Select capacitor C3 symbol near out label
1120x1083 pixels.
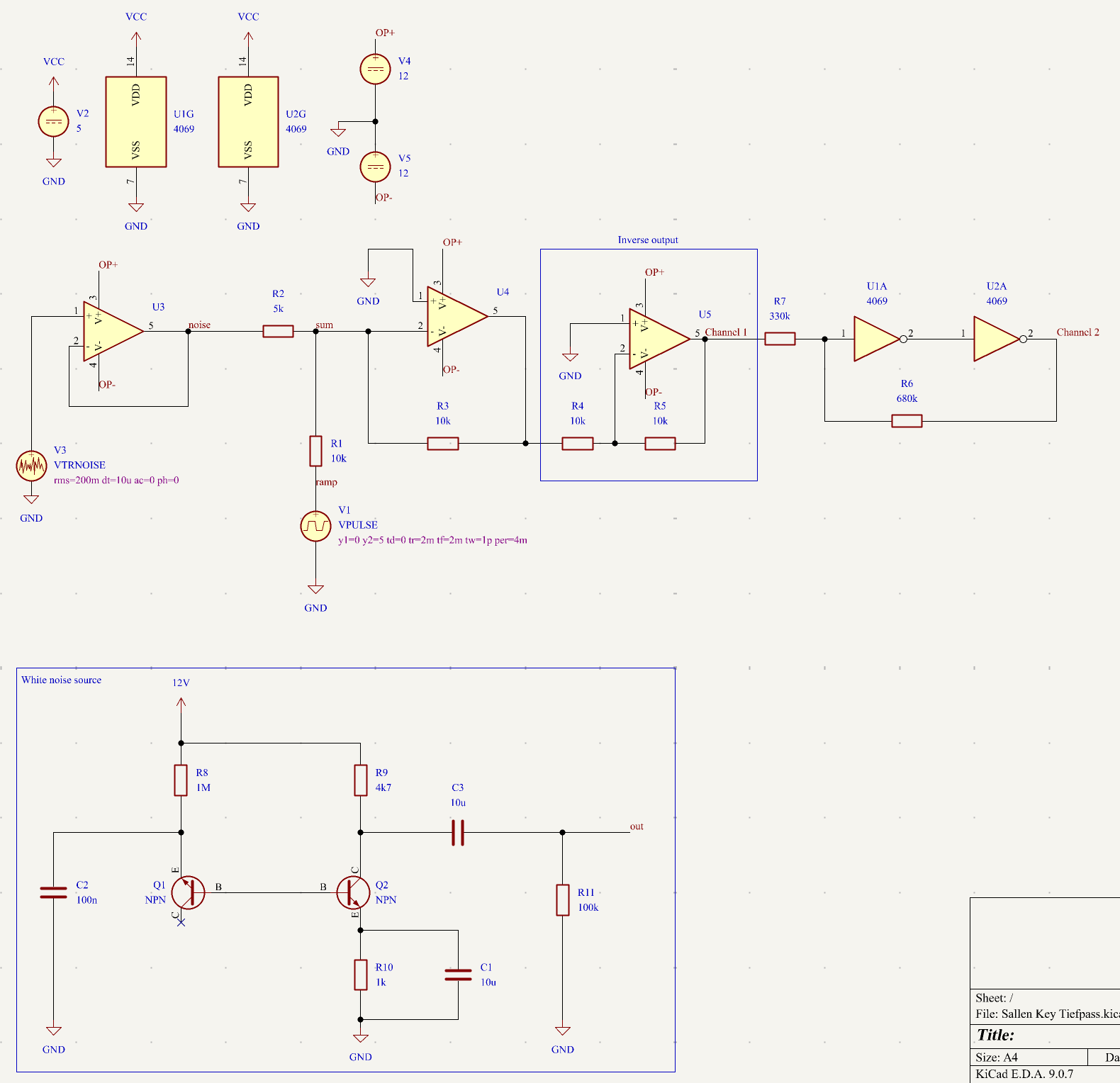point(458,832)
